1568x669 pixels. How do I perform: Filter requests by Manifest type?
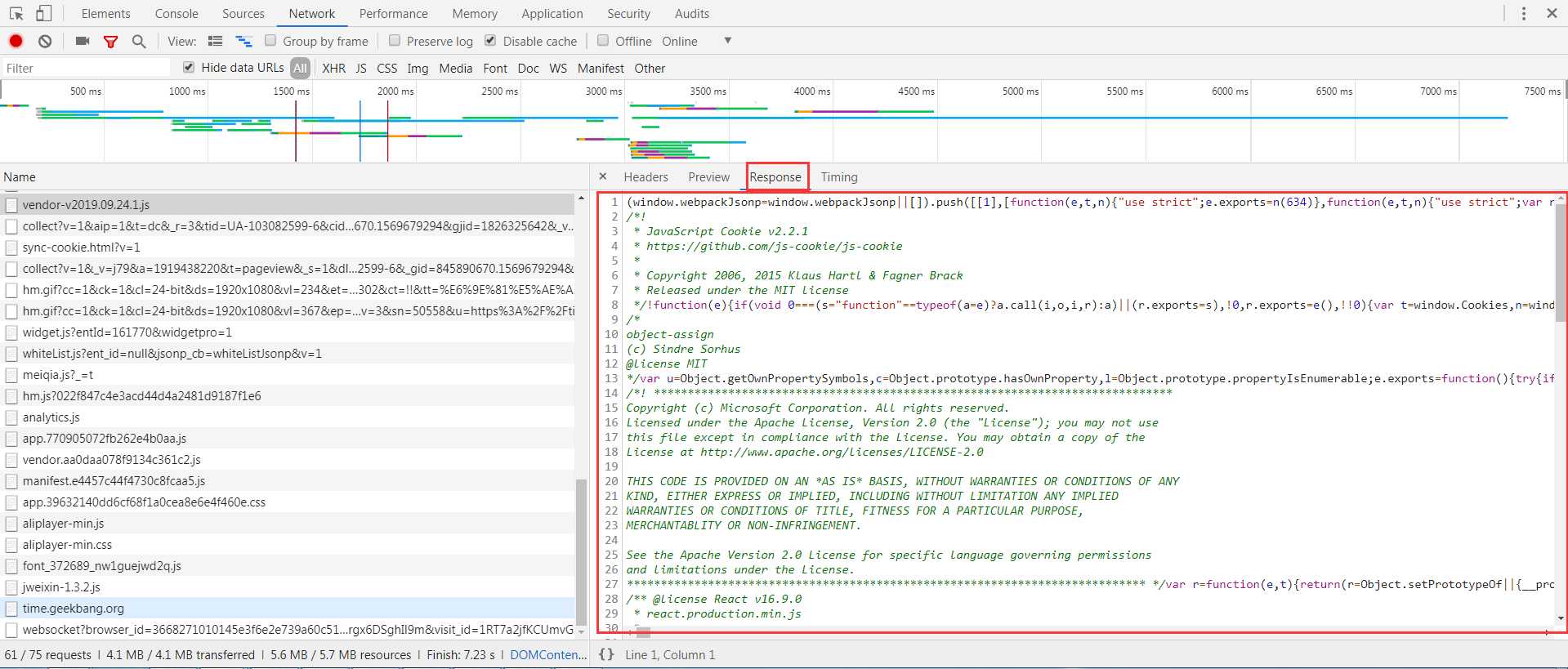pos(601,68)
